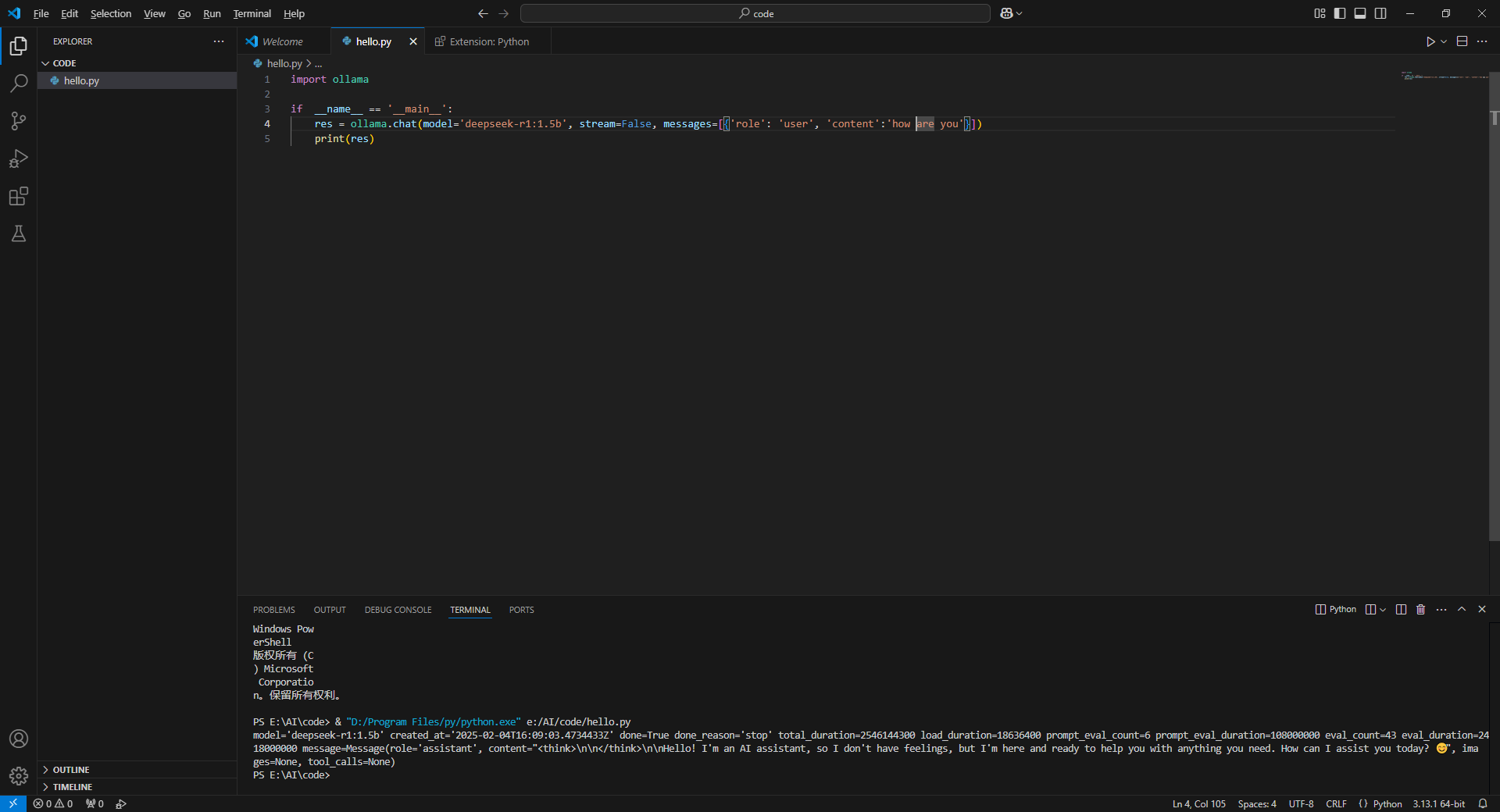Open the Go menu
The width and height of the screenshot is (1500, 812).
pos(184,13)
